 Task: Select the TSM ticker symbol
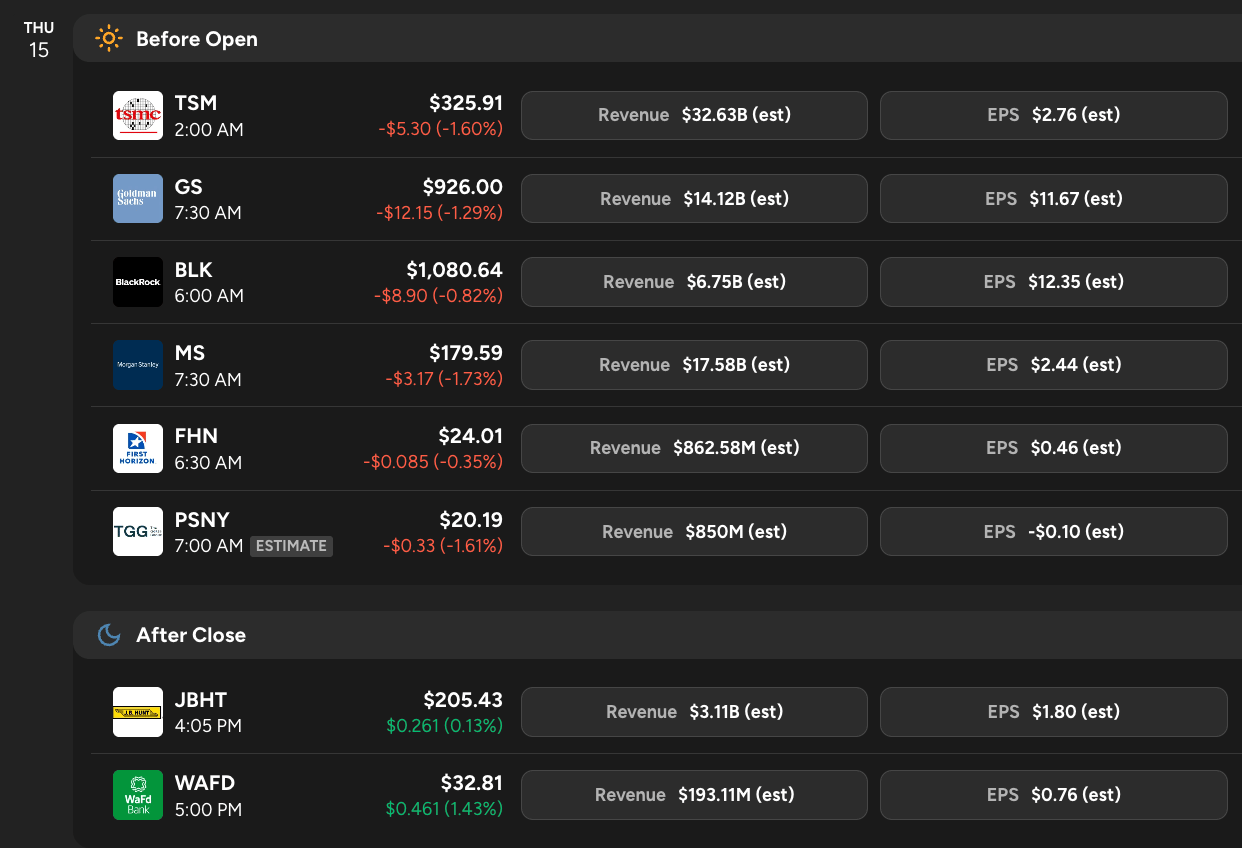pos(195,103)
